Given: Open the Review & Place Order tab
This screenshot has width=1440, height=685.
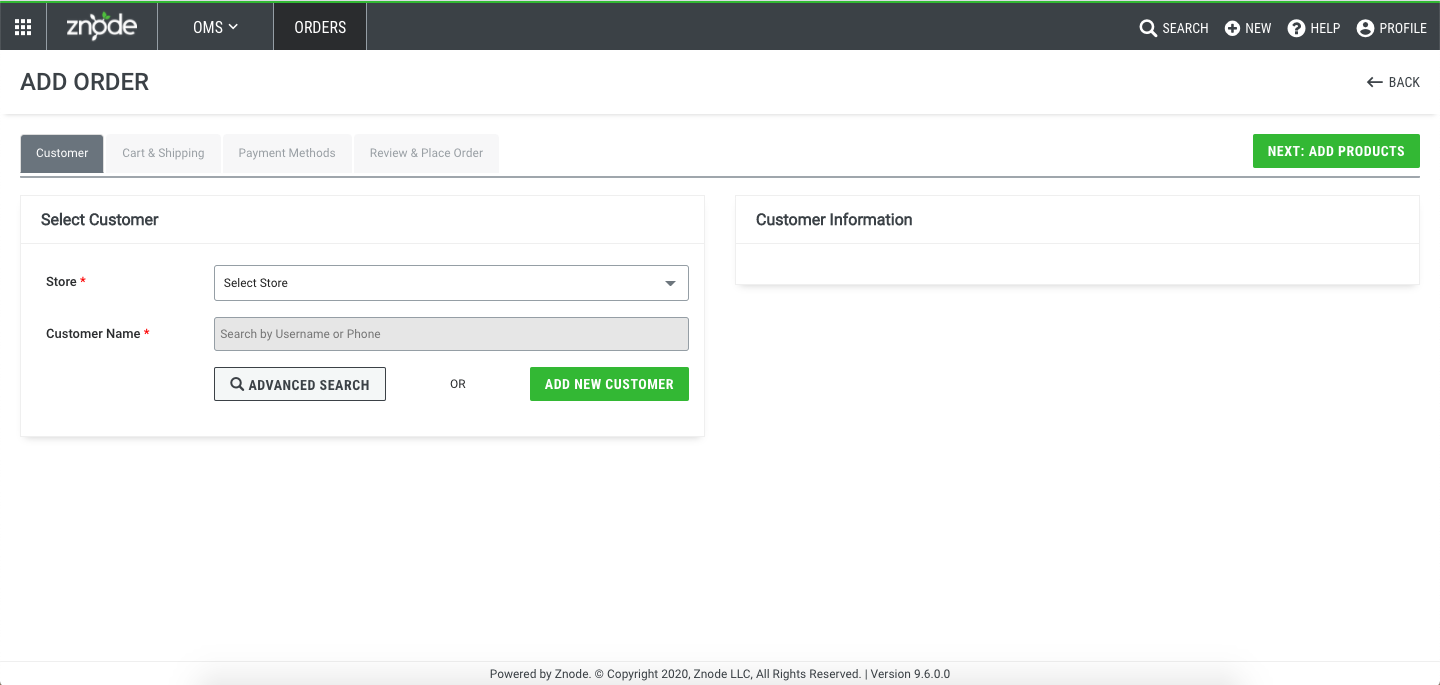Looking at the screenshot, I should pyautogui.click(x=426, y=153).
